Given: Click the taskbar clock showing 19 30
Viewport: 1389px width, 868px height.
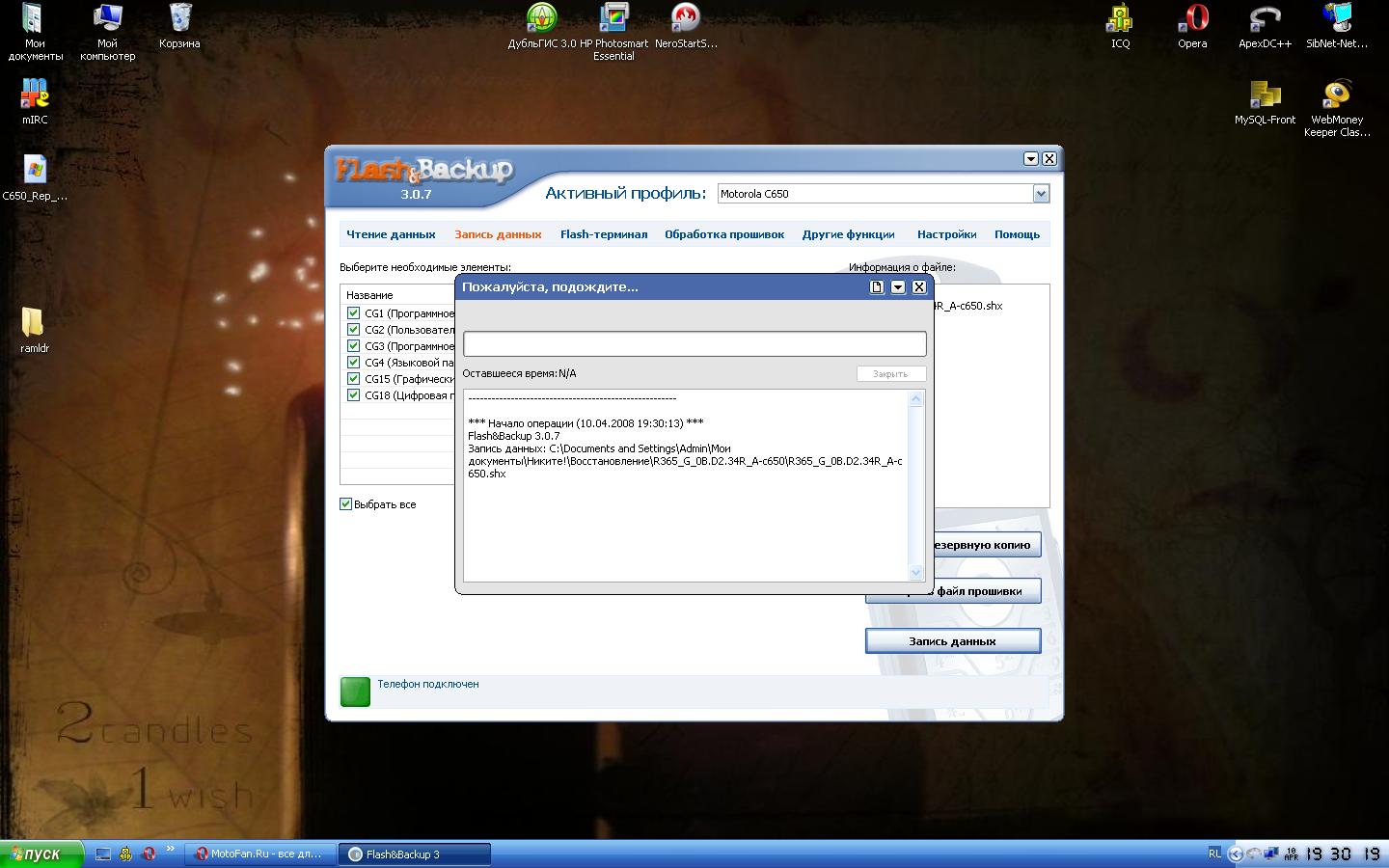Looking at the screenshot, I should (1345, 854).
